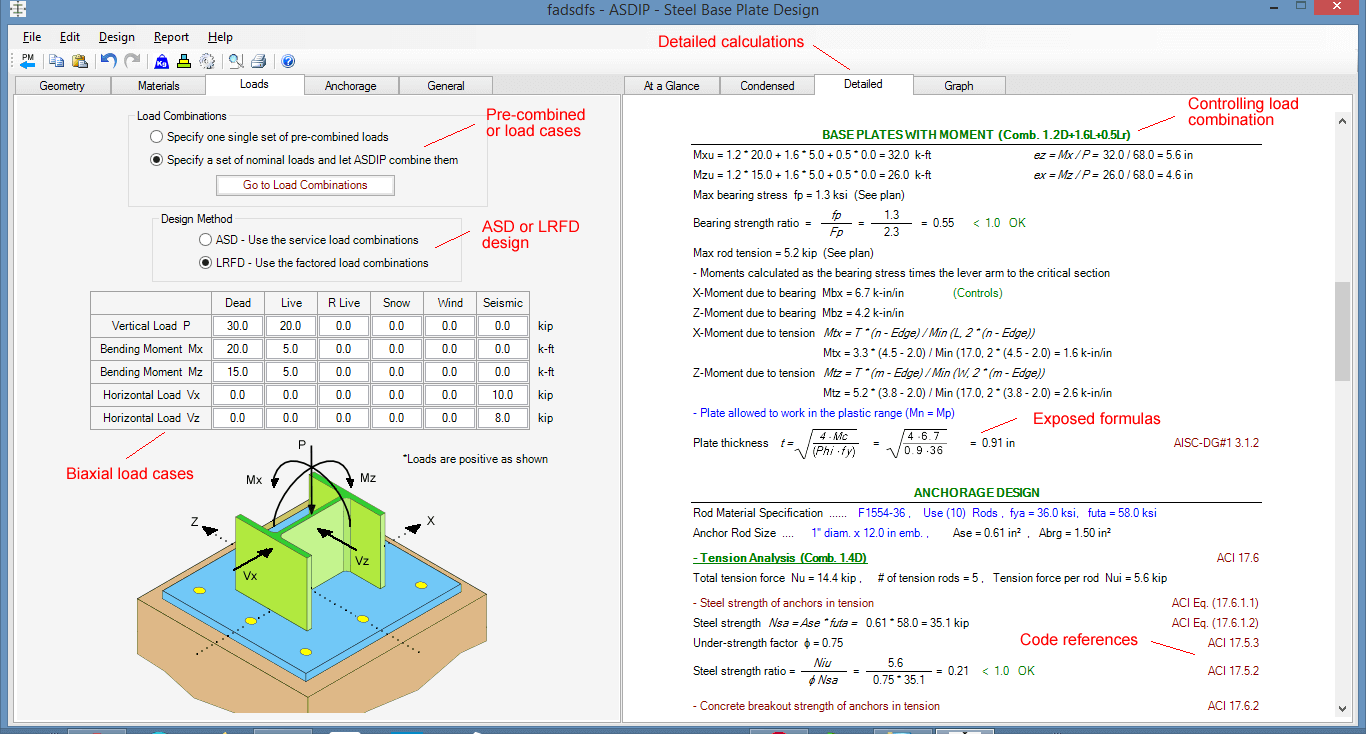The height and width of the screenshot is (734, 1366).
Task: Click the Seismic Horizontal Load Vx field
Action: 503,395
